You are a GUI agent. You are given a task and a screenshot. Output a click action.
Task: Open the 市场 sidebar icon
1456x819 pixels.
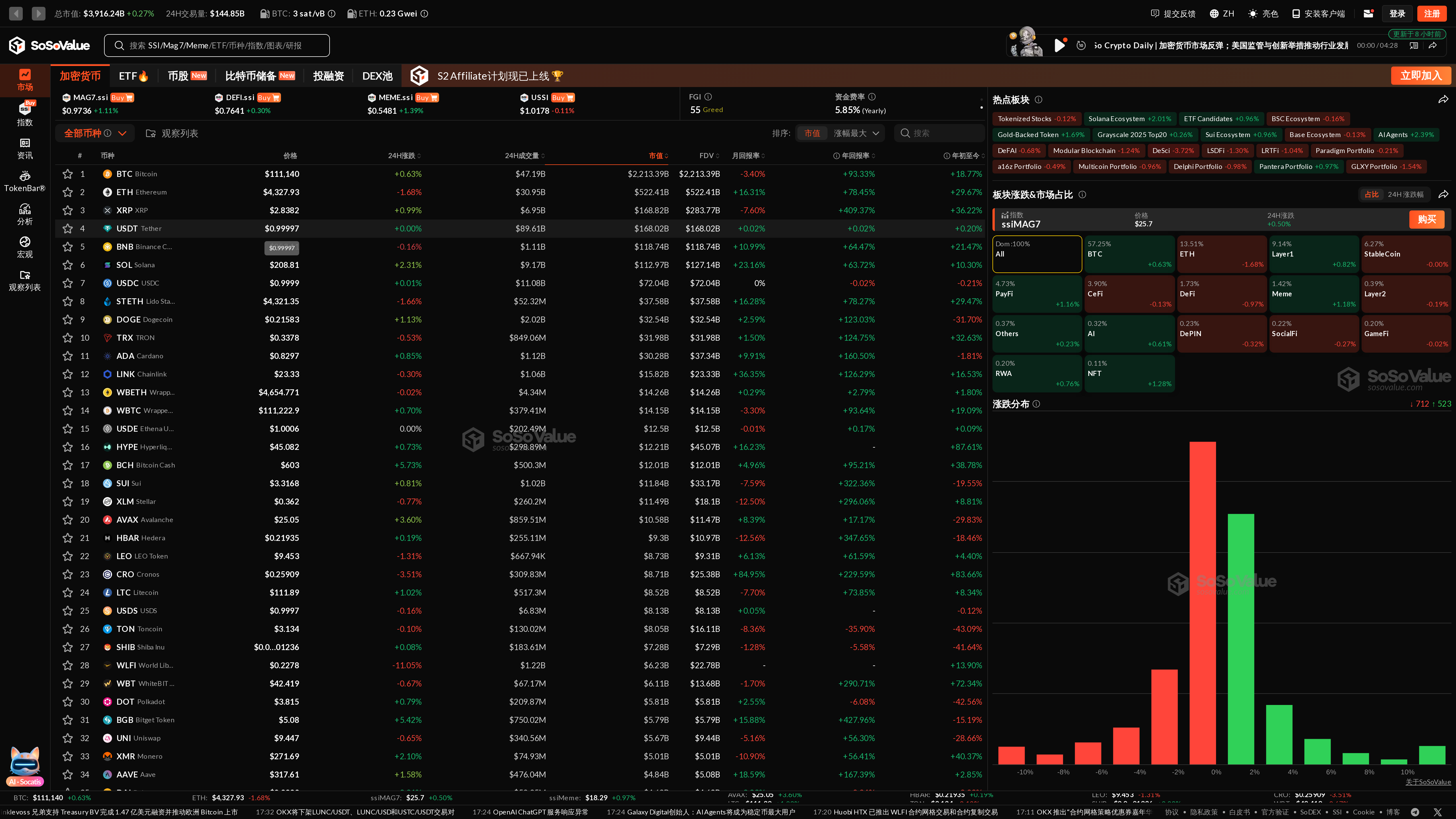(25, 80)
